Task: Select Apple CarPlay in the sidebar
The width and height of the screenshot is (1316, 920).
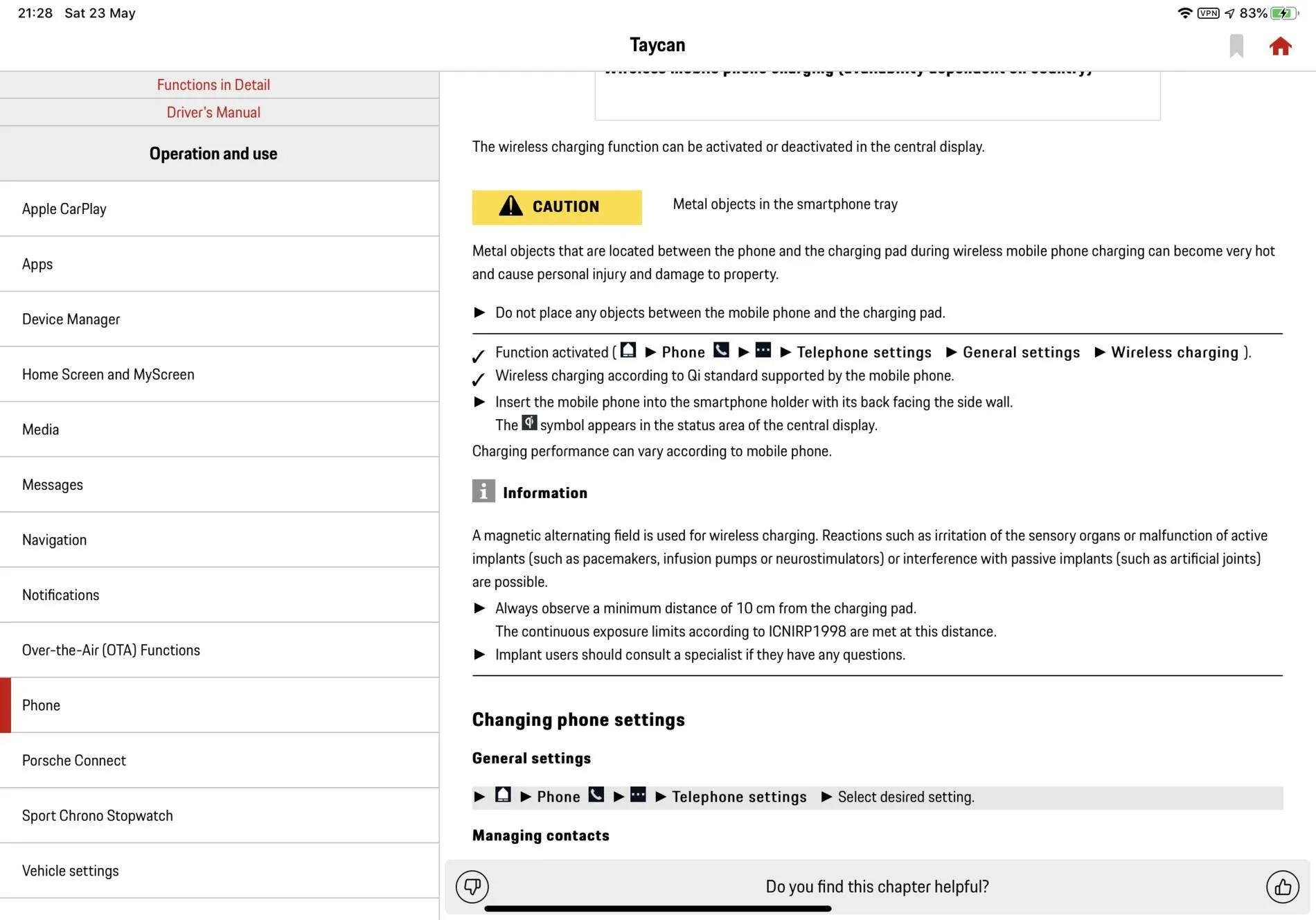Action: (x=220, y=209)
